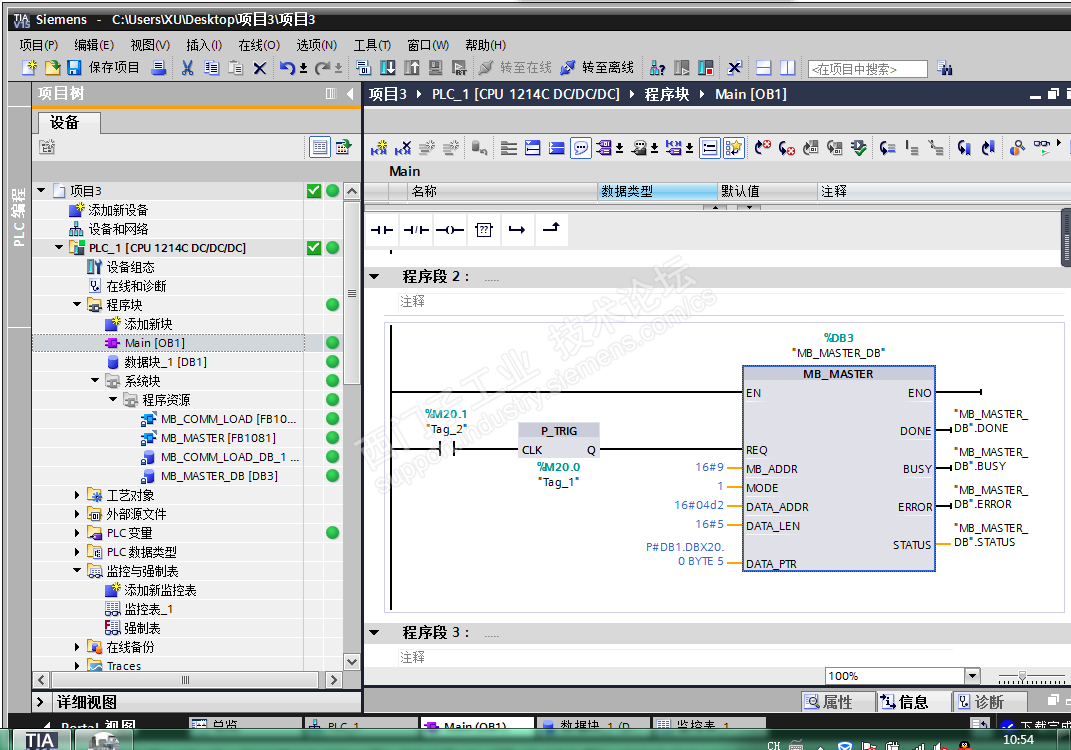Open the 诊断 diagnostics tab
1071x750 pixels.
click(989, 702)
